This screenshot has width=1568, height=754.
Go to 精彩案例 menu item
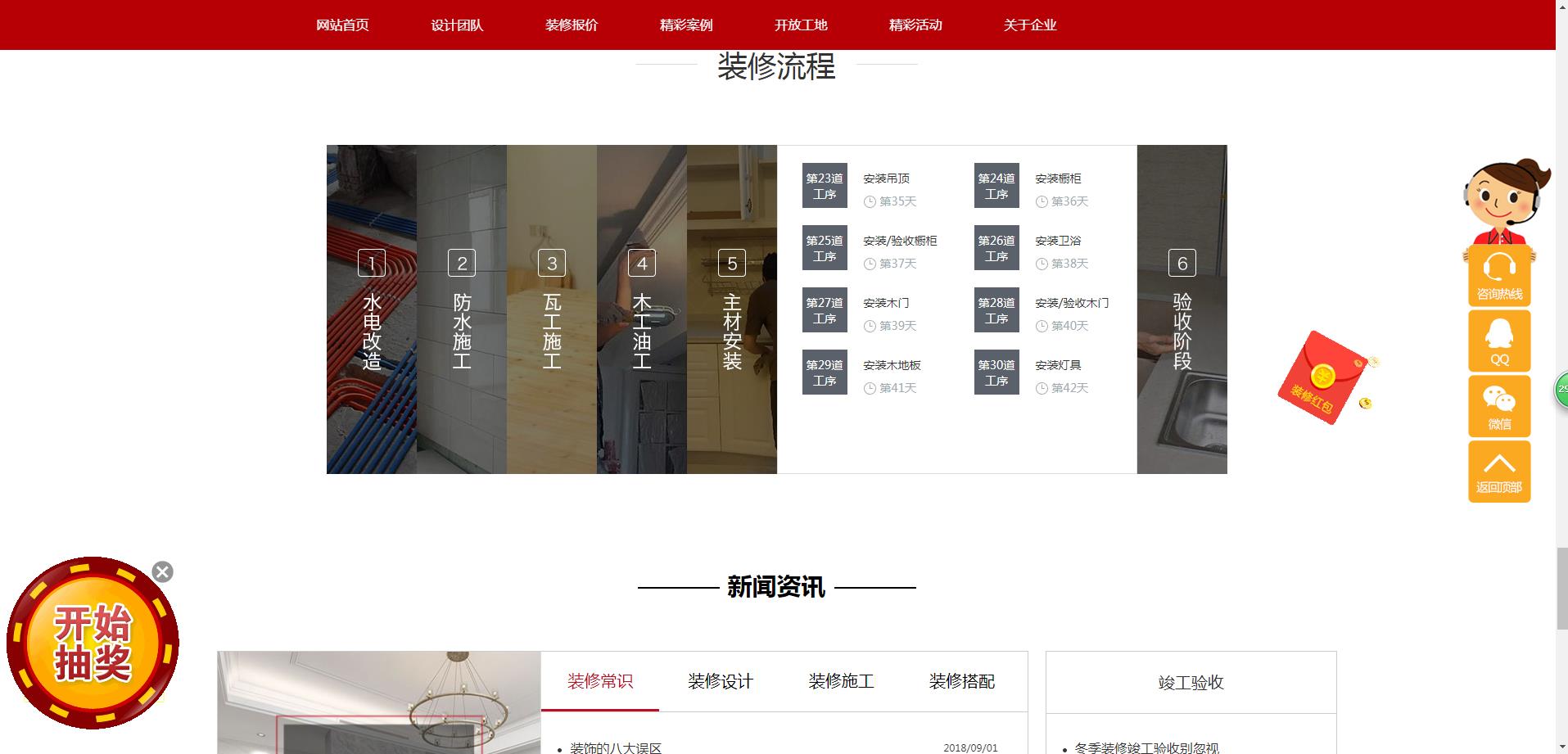pyautogui.click(x=686, y=25)
